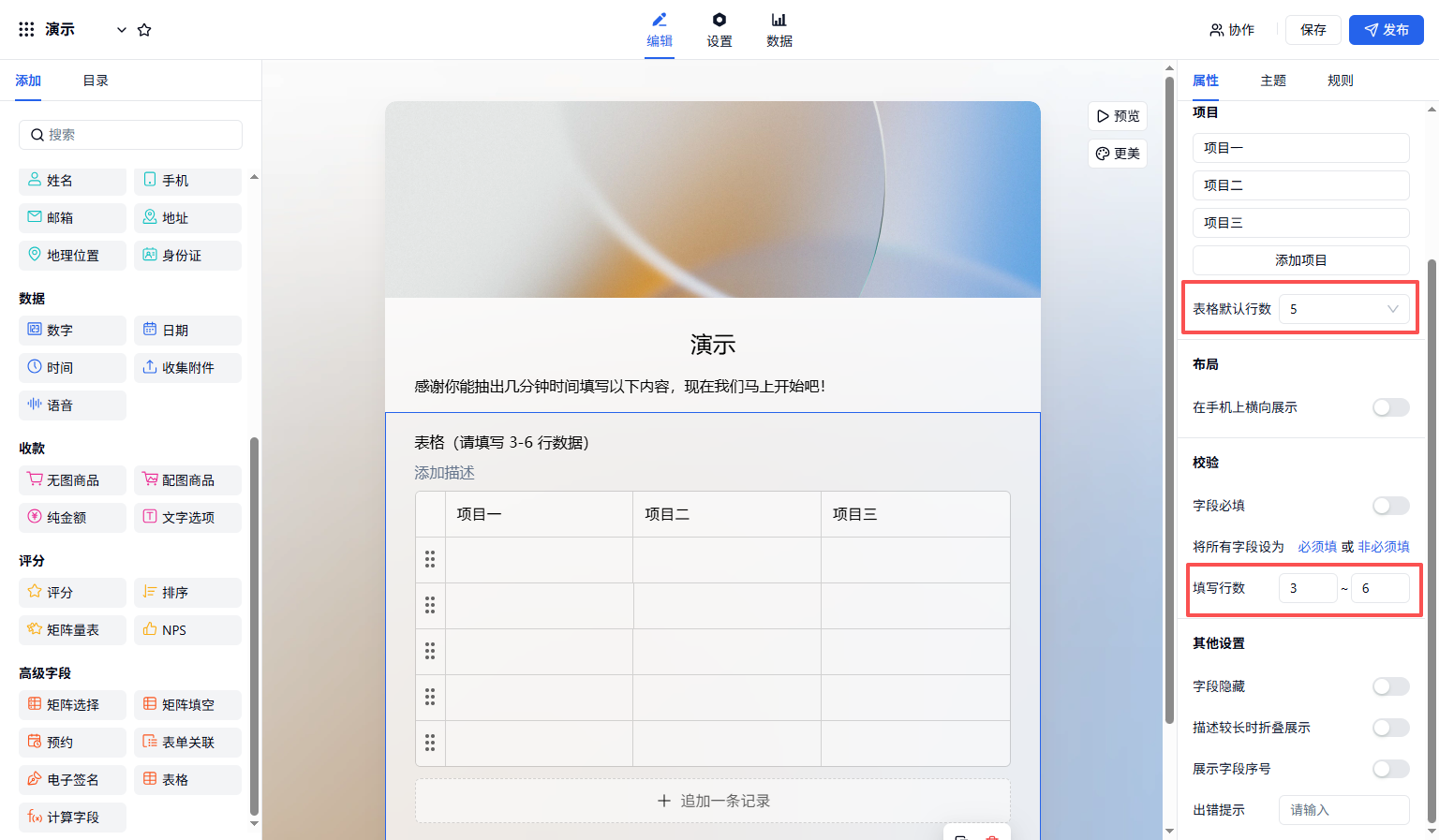
Task: Click the star favorite icon beside title
Action: [x=144, y=30]
